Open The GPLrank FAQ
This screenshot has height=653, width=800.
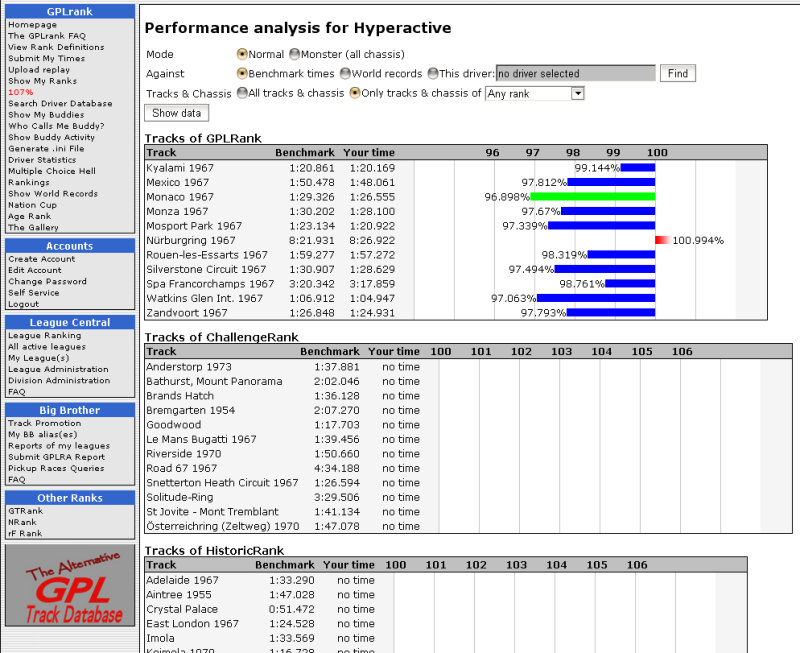click(47, 36)
